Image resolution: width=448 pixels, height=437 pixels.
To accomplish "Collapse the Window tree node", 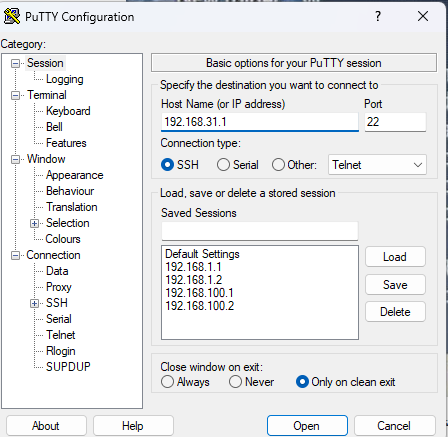I will [x=15, y=159].
